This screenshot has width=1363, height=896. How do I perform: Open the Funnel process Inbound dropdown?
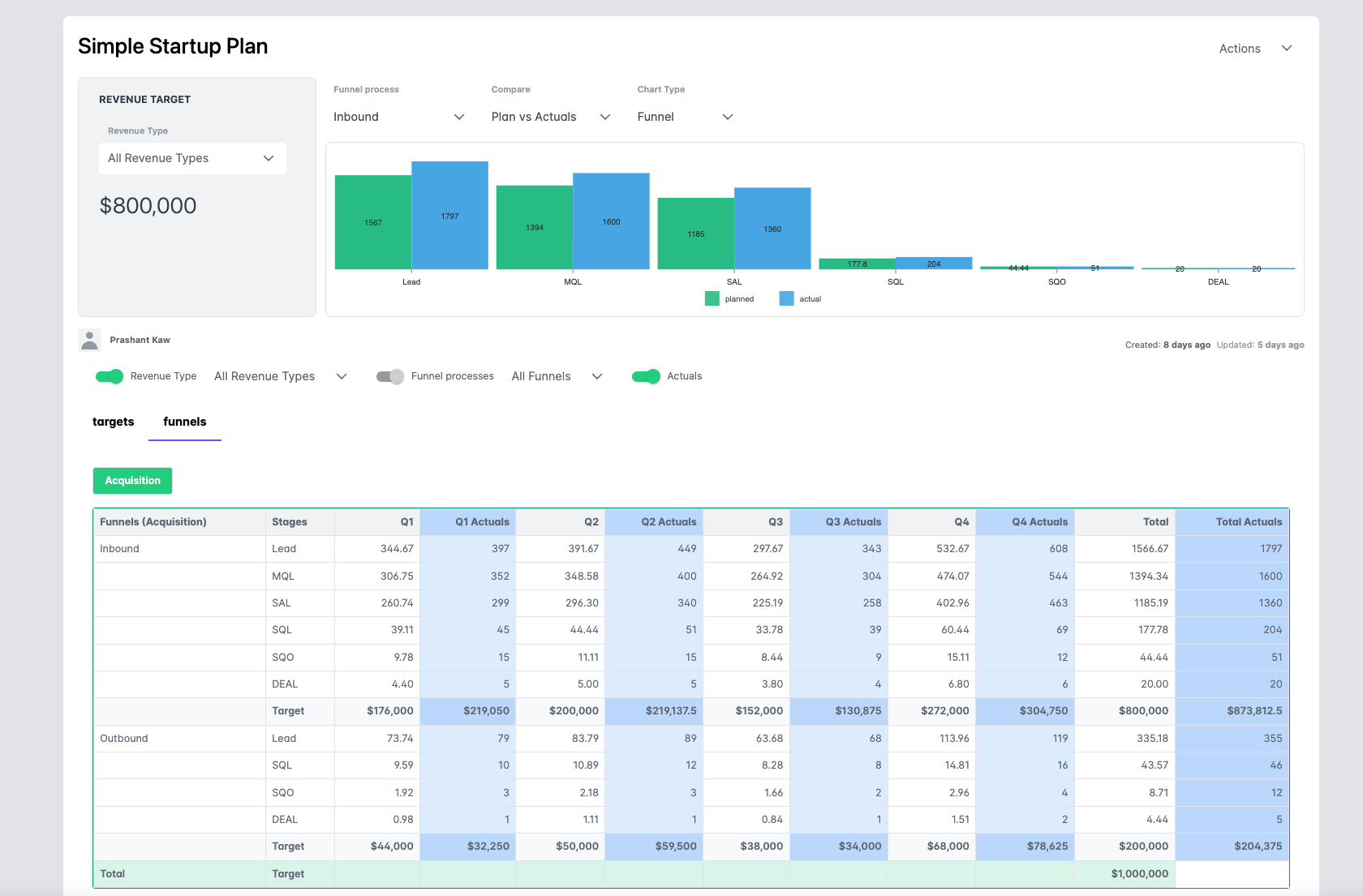[x=398, y=117]
